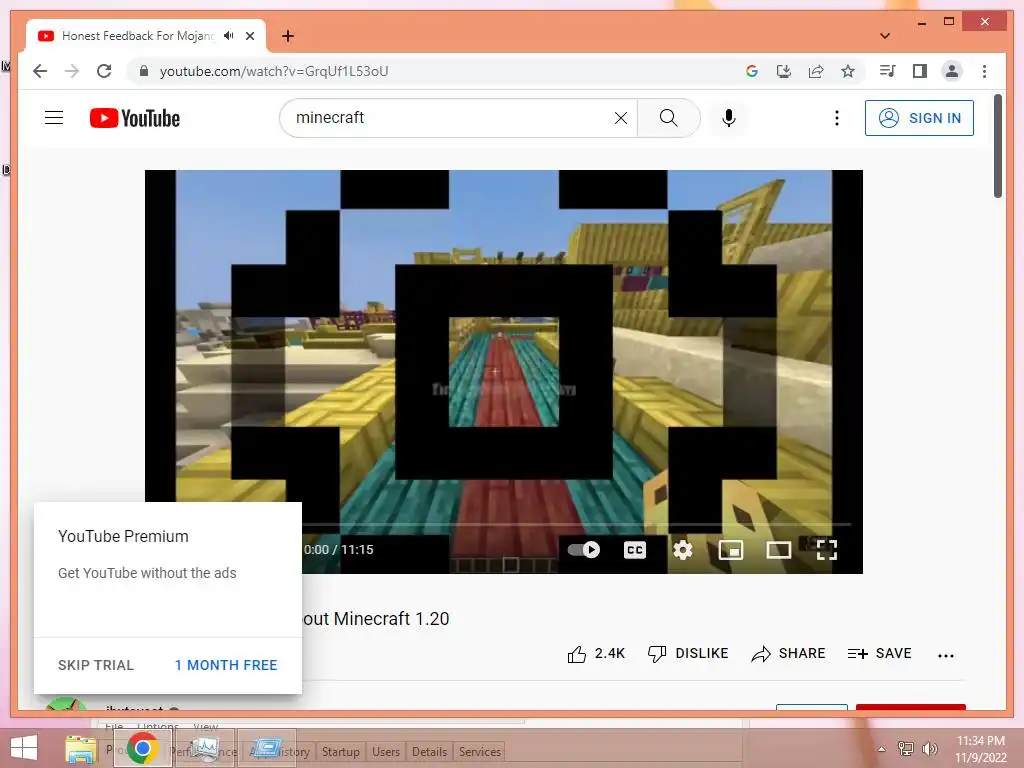Click the taskbar clock 11:34 PM
This screenshot has height=768, width=1024.
[x=980, y=741]
